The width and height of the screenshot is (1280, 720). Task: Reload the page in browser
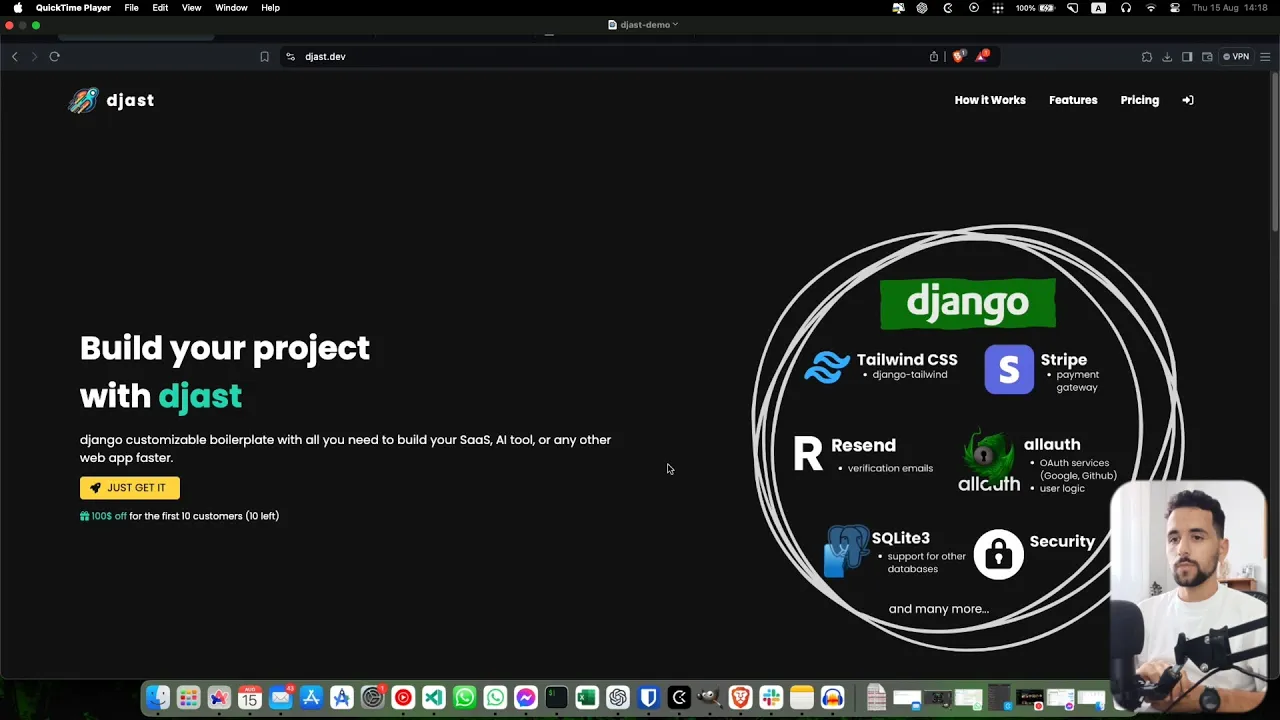coord(55,57)
